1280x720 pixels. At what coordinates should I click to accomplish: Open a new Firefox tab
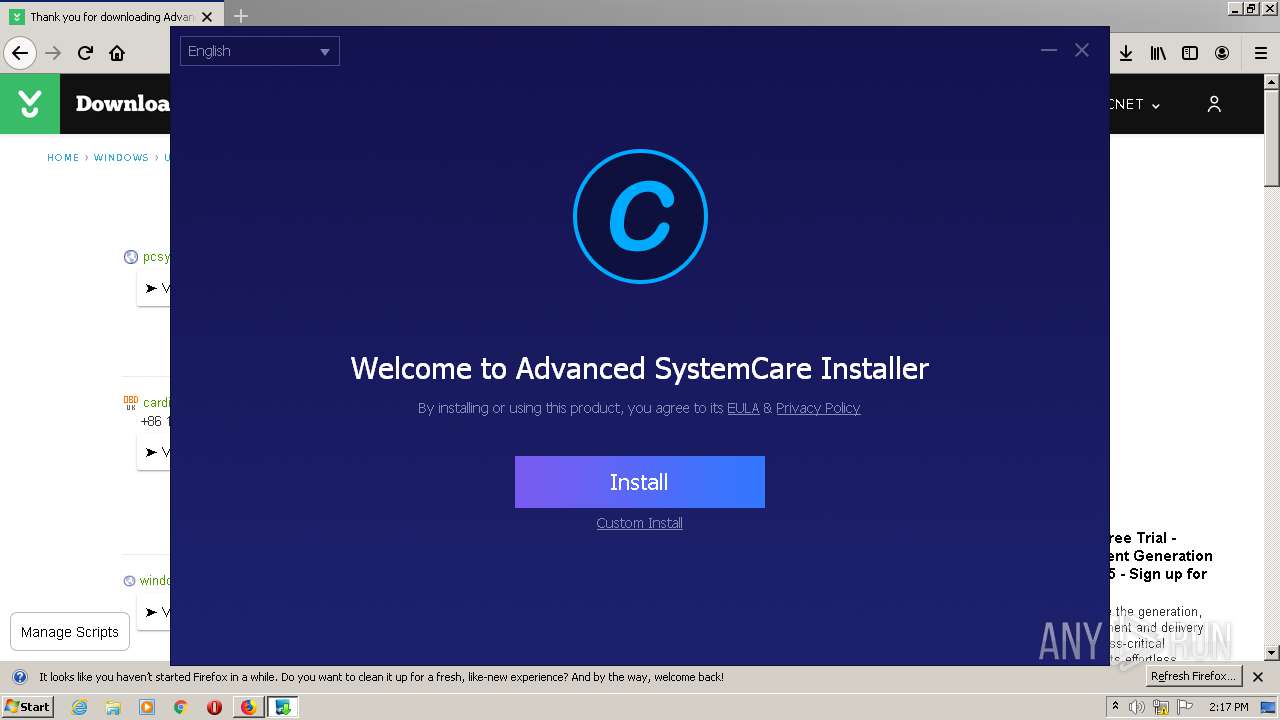click(241, 17)
